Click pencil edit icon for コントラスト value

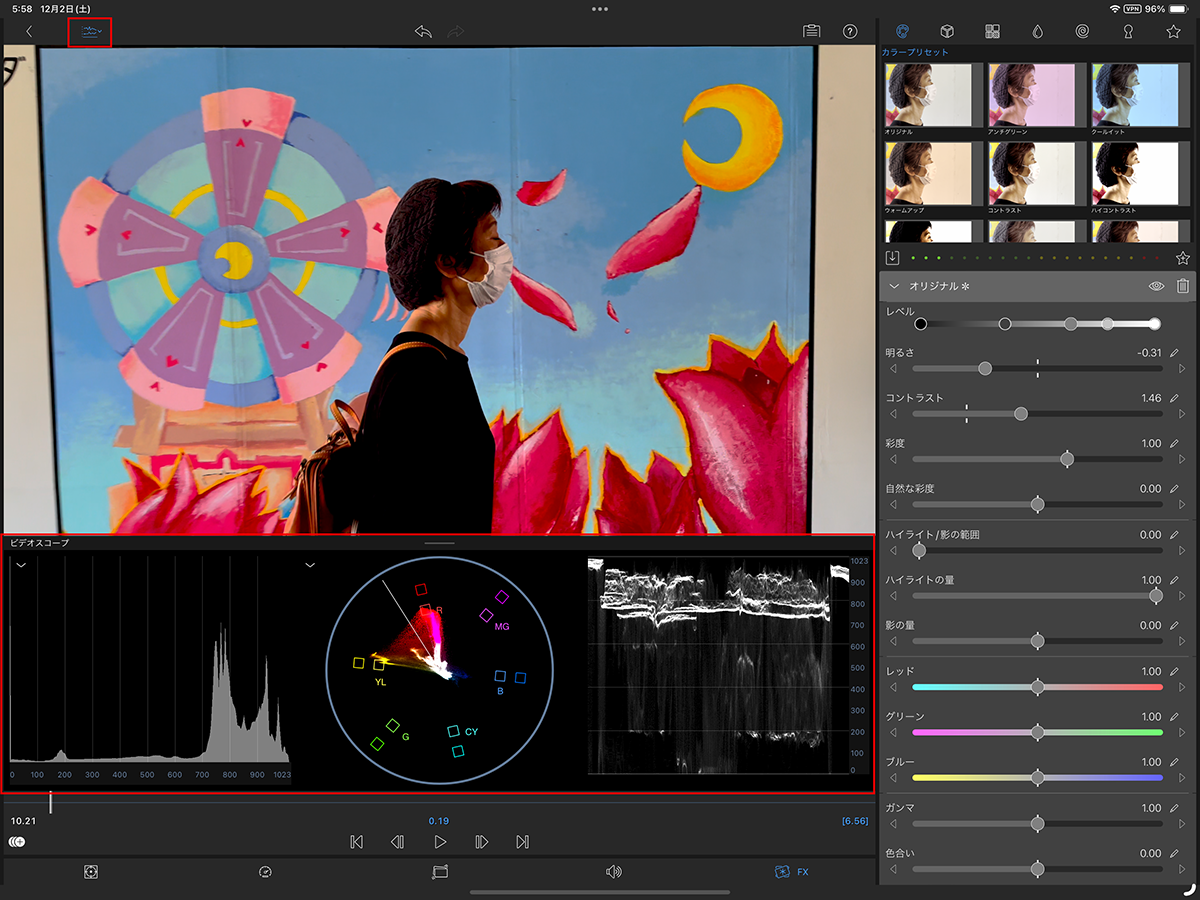pos(1175,398)
